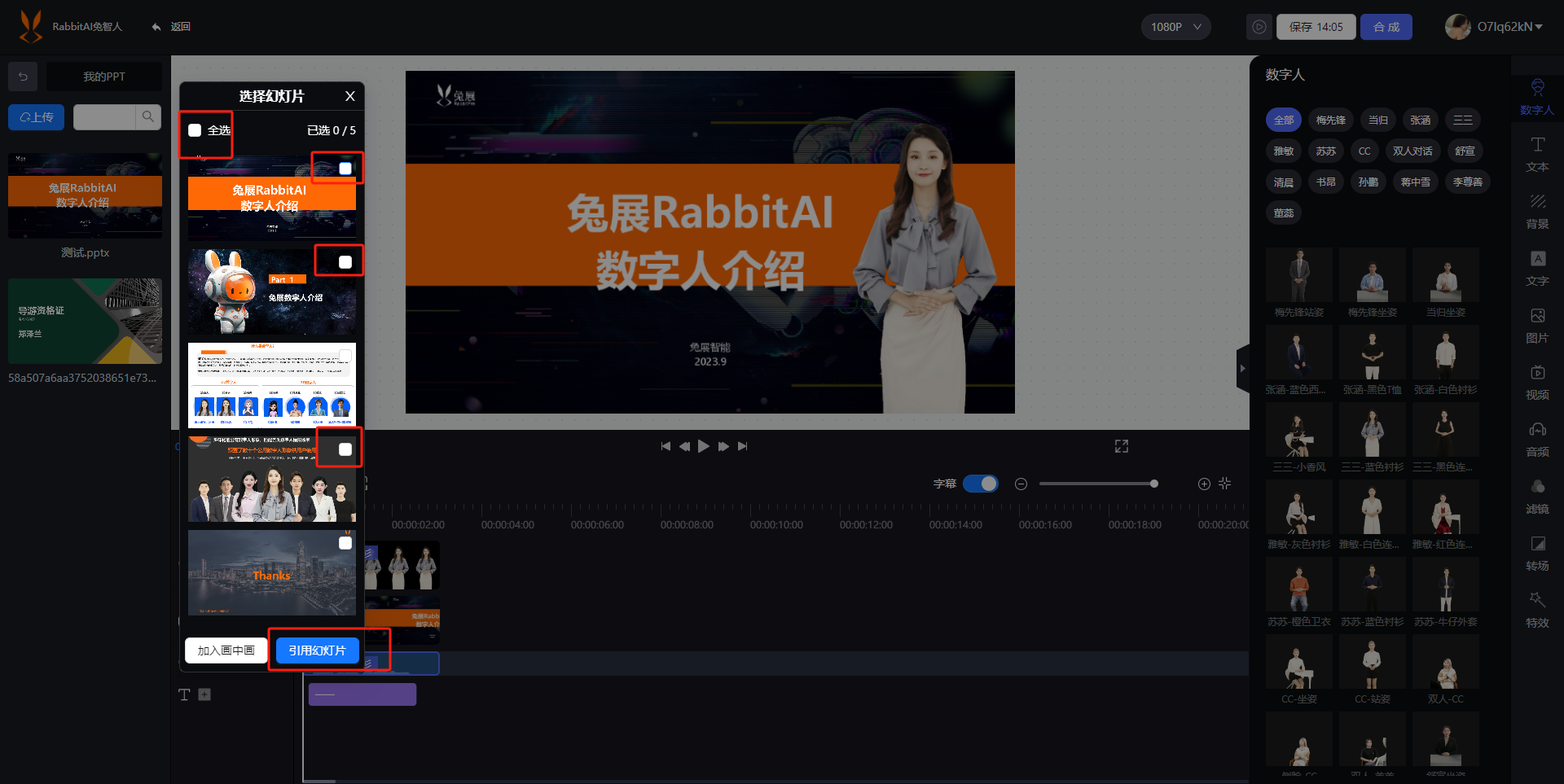Select the purple clip on the timeline
The image size is (1564, 784).
pos(362,694)
